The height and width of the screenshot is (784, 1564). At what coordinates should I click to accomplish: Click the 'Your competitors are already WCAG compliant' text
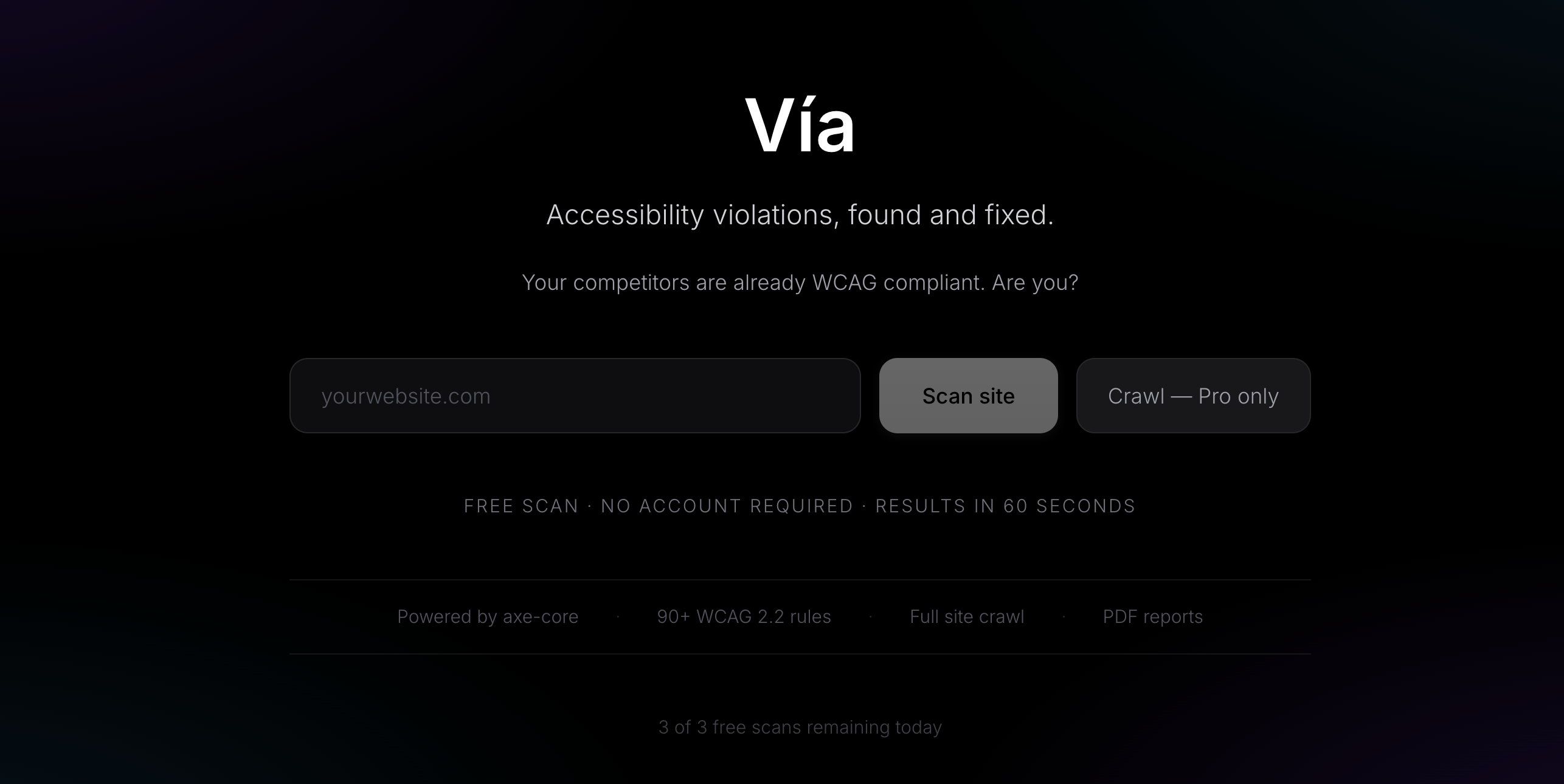(x=800, y=283)
